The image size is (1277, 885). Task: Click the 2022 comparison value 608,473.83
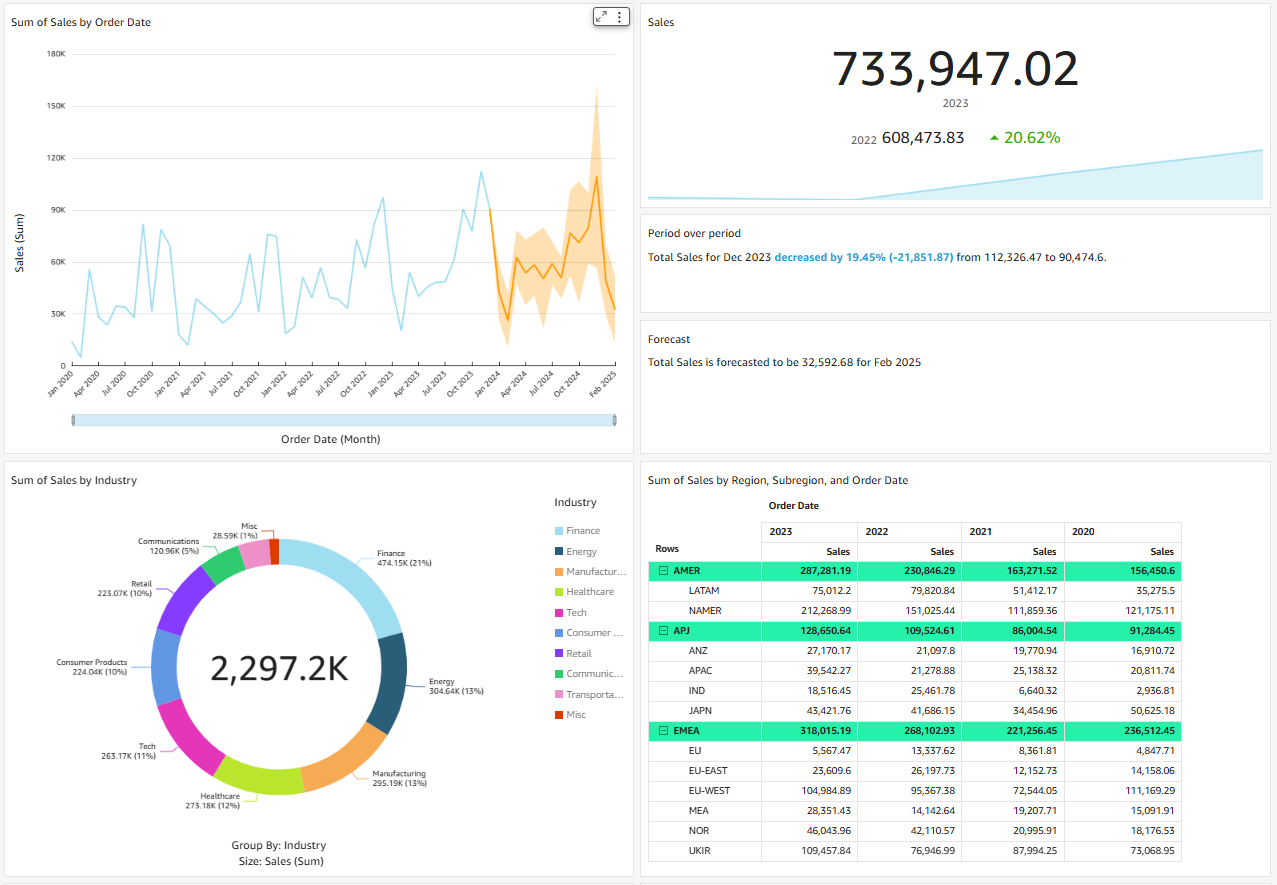[922, 138]
